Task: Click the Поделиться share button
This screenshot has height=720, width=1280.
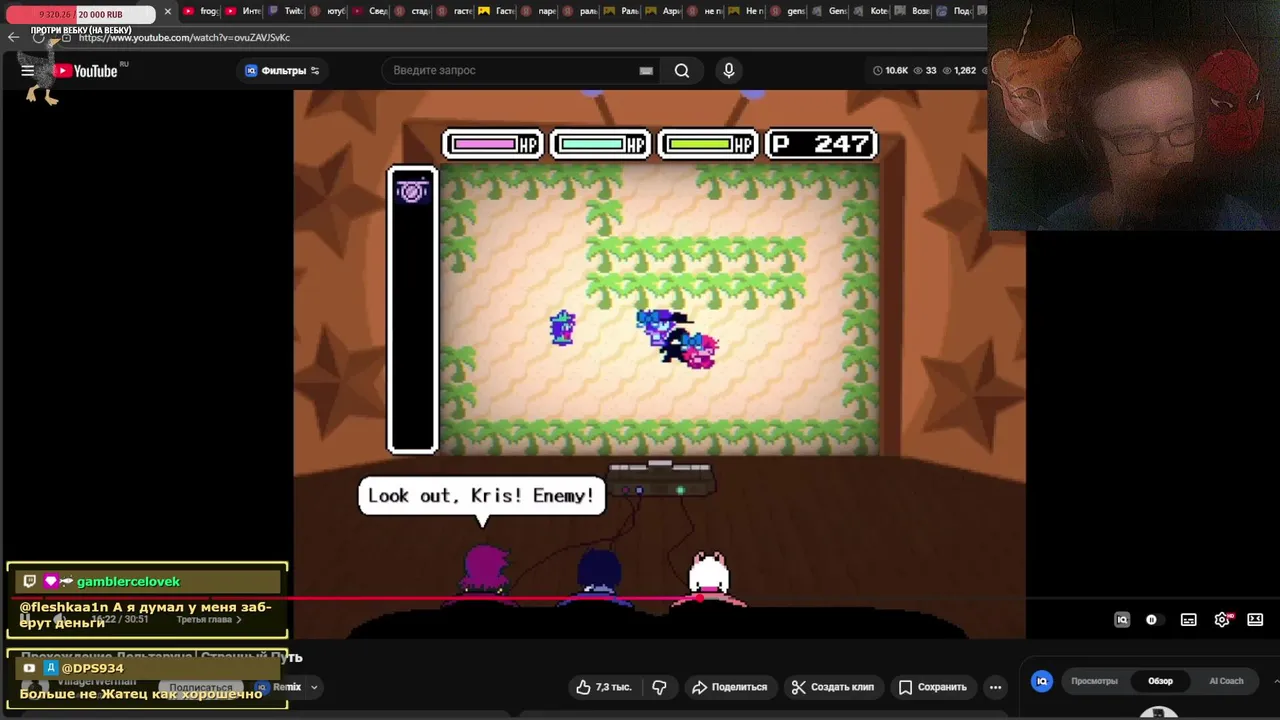Action: click(730, 687)
